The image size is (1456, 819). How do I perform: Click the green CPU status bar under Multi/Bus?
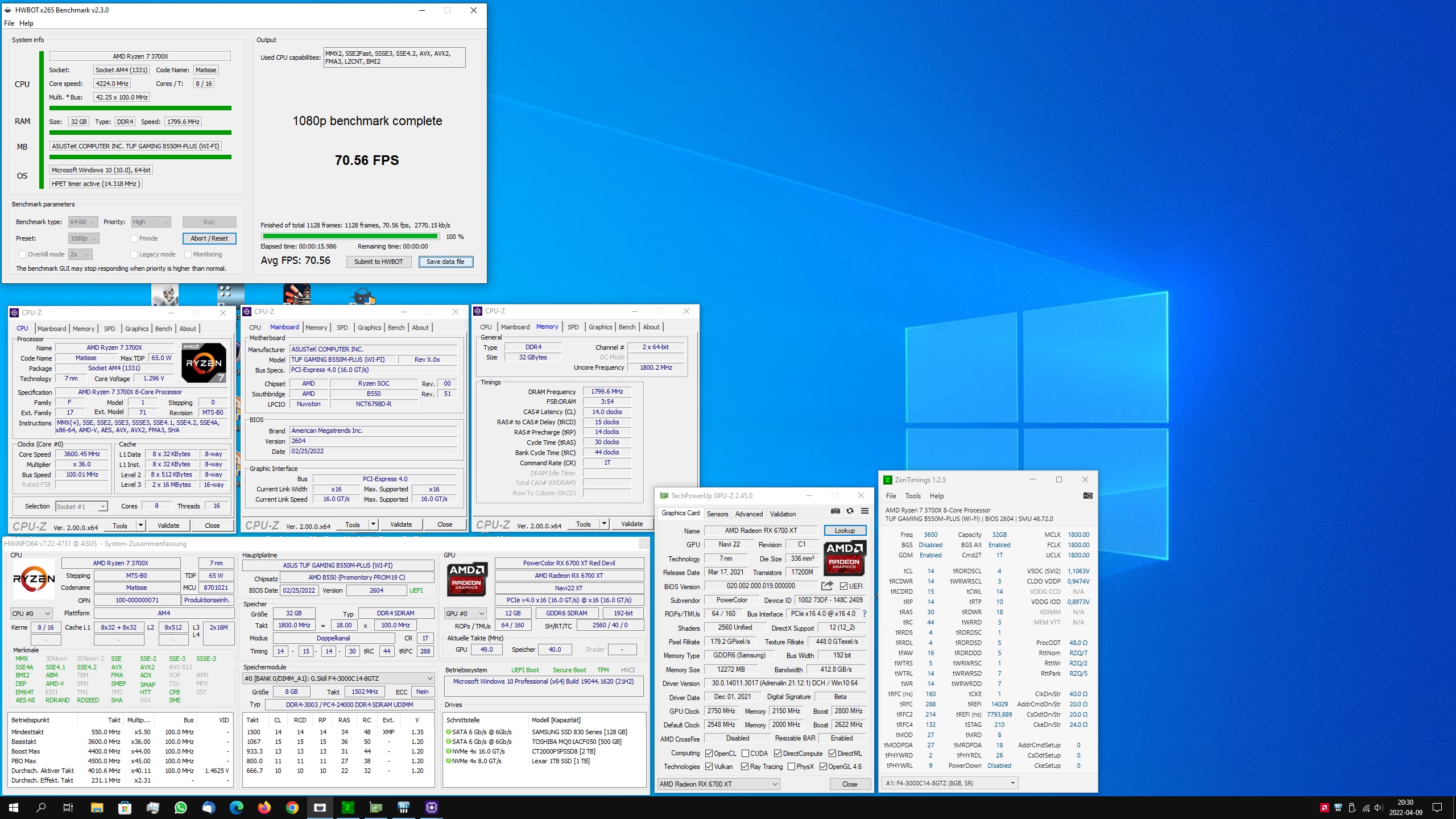[x=140, y=108]
